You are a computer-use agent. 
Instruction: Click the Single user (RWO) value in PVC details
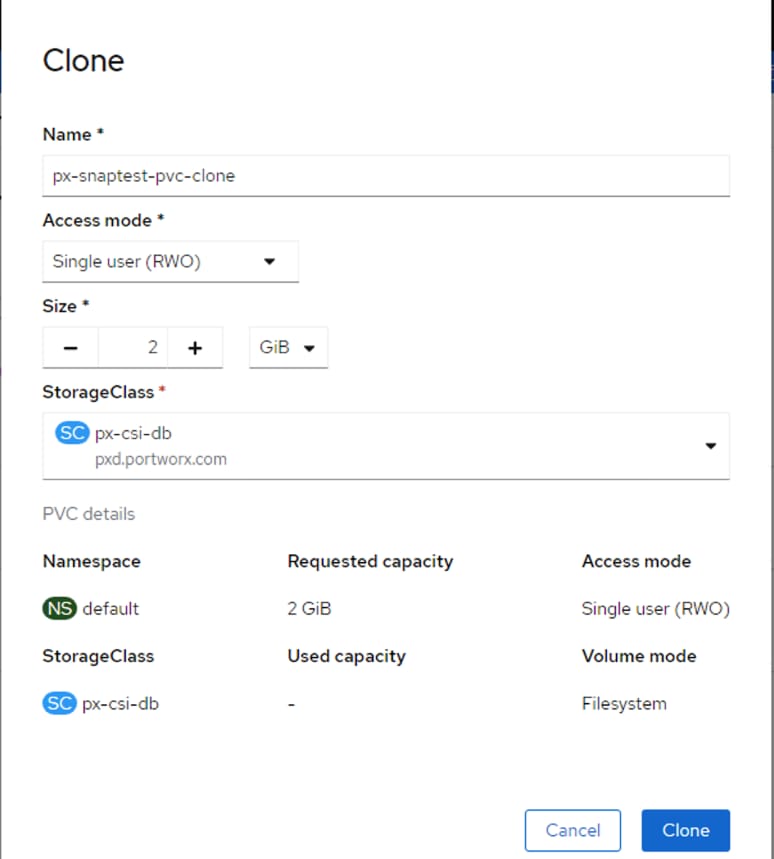click(655, 608)
